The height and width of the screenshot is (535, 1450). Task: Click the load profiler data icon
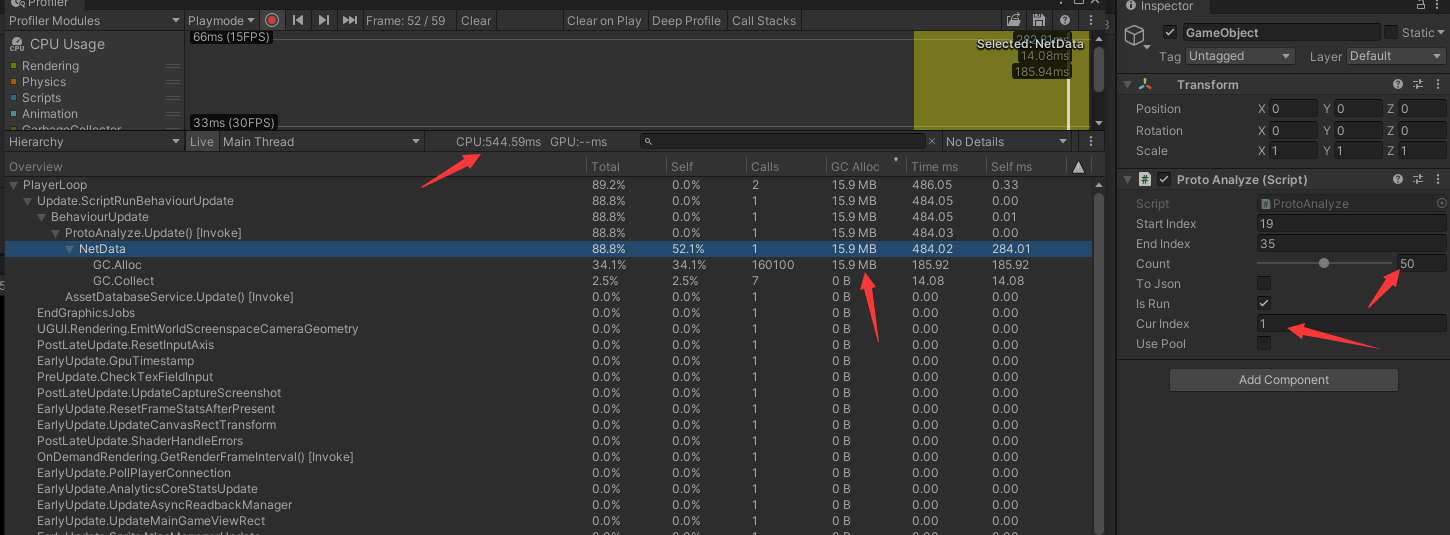click(1013, 20)
